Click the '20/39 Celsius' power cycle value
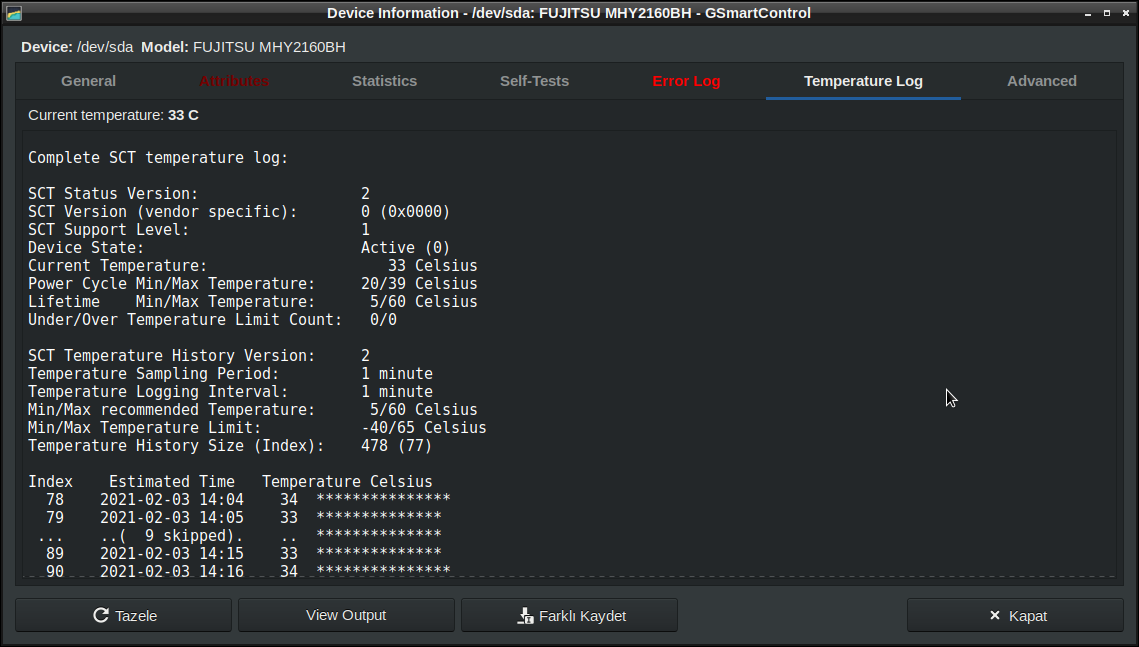Screen dimensions: 1139x647 click(x=419, y=284)
